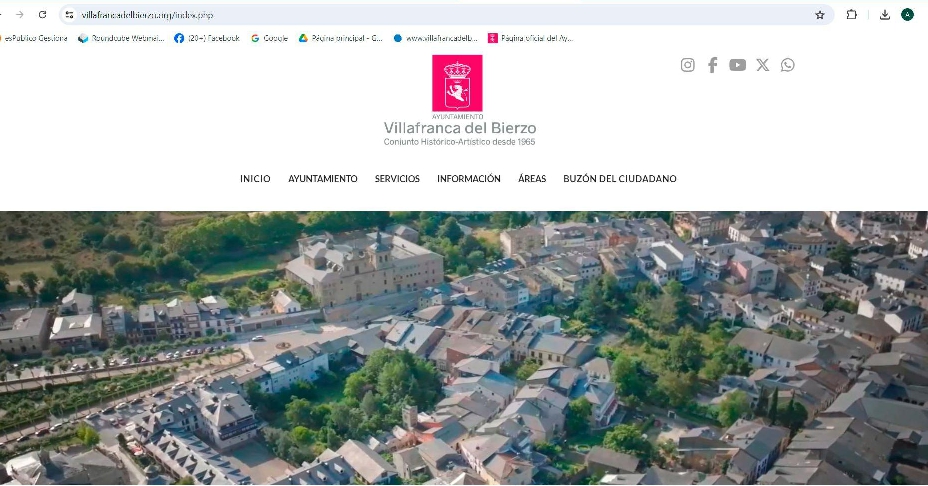Open the YouTube channel icon
This screenshot has height=486, width=928.
pyautogui.click(x=737, y=65)
